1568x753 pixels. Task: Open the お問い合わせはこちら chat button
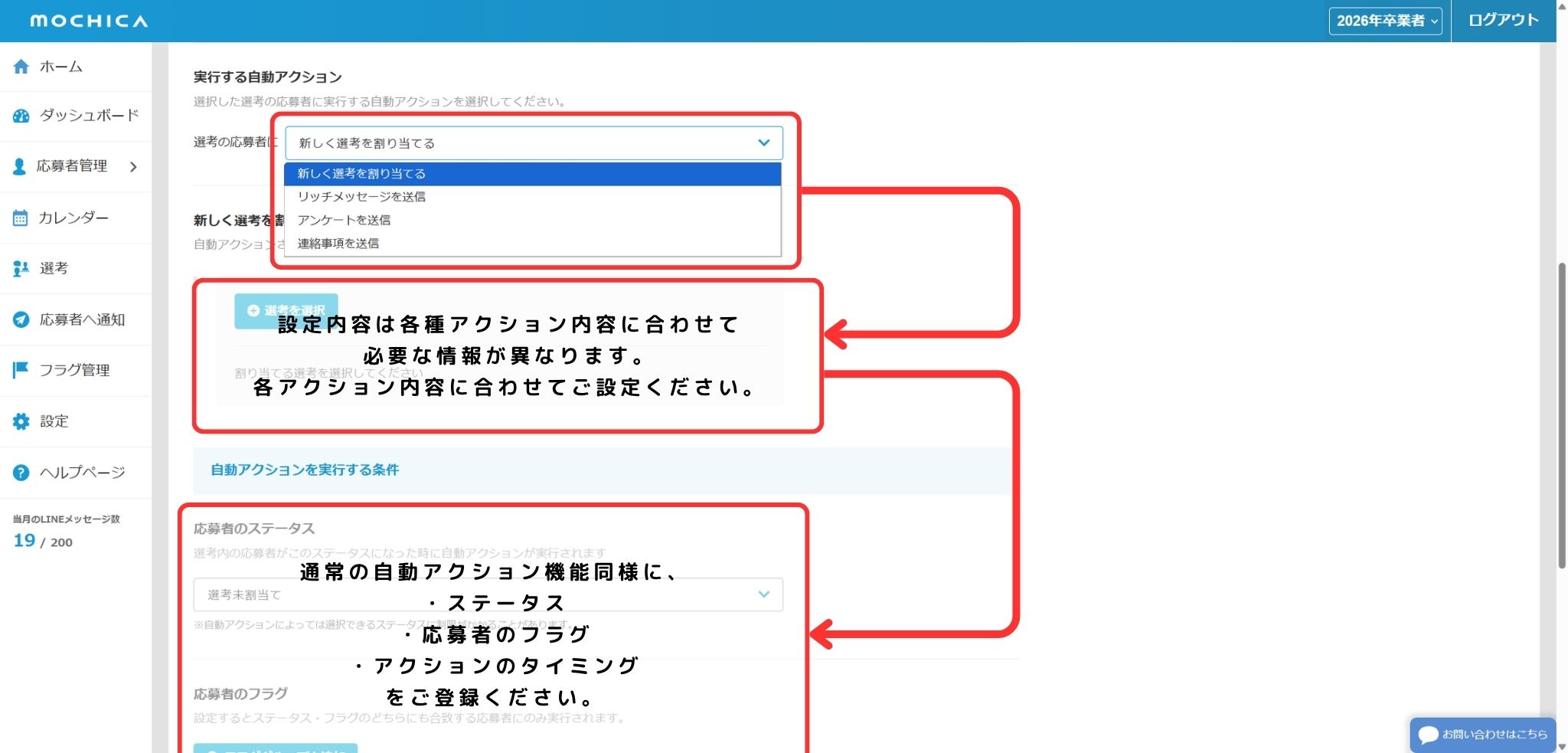click(x=1483, y=735)
